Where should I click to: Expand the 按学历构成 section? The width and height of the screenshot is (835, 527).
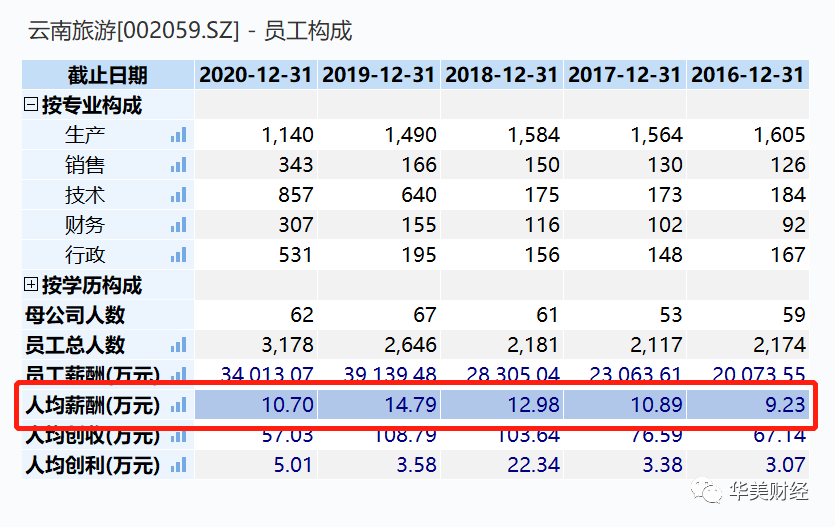click(x=31, y=285)
